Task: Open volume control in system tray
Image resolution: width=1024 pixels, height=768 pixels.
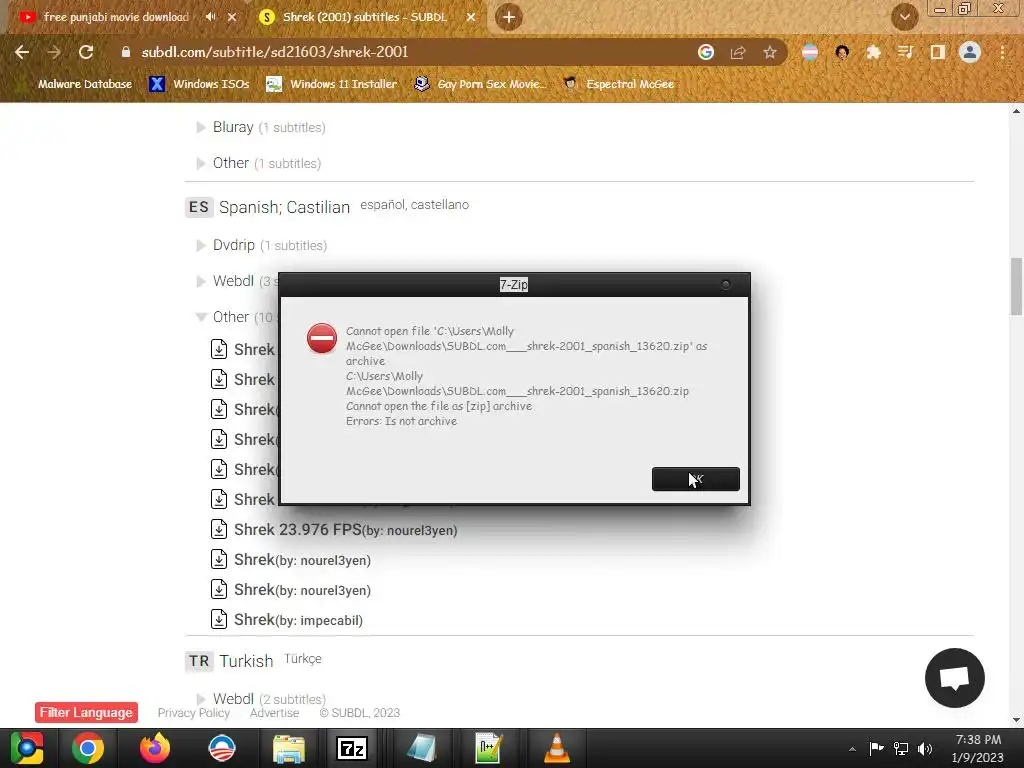Action: click(x=925, y=749)
